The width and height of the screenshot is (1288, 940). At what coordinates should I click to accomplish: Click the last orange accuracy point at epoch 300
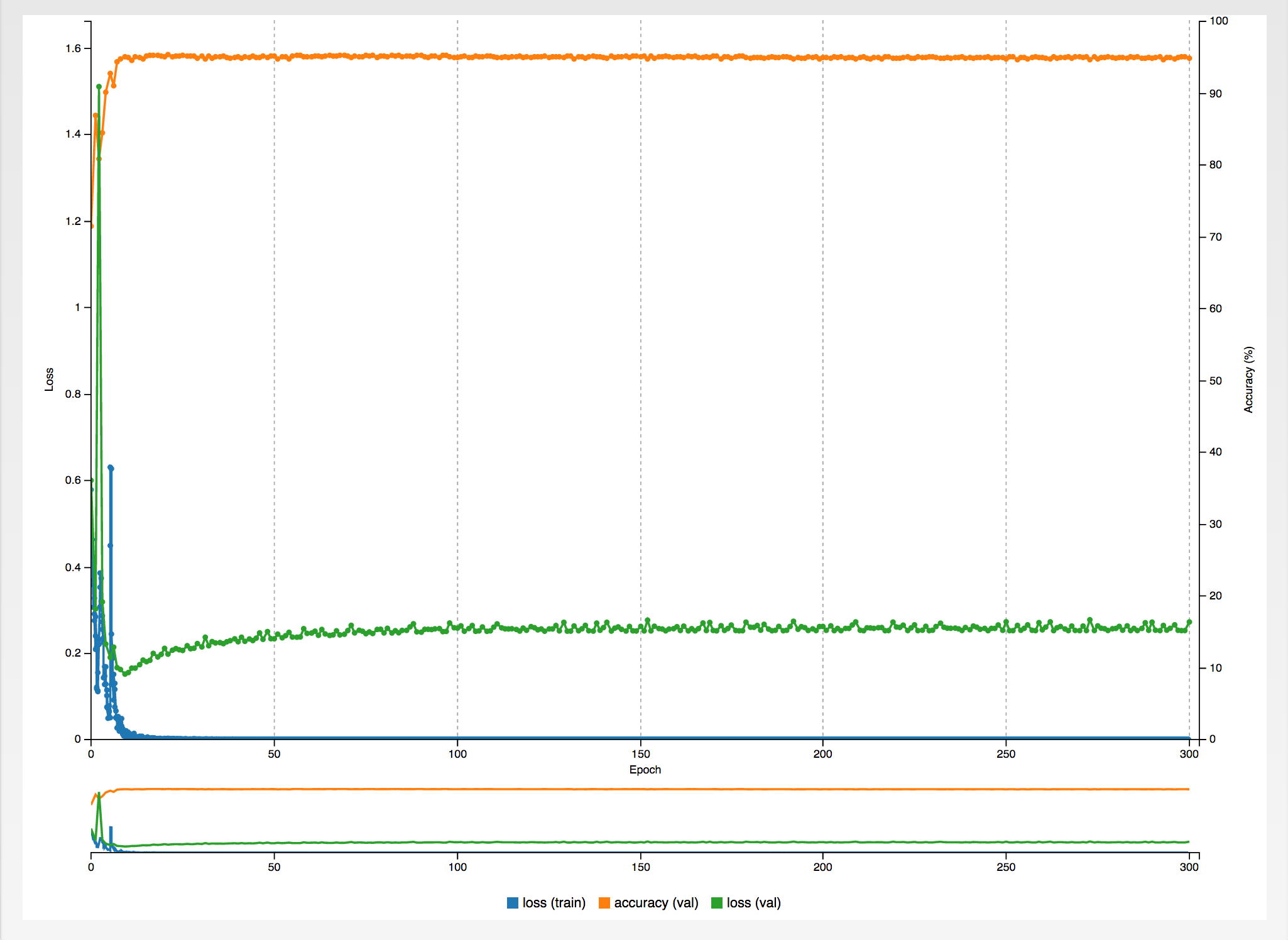(1189, 58)
